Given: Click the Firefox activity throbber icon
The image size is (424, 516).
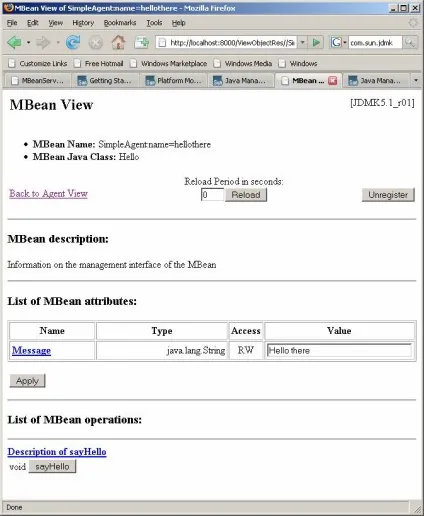Looking at the screenshot, I should (x=413, y=23).
